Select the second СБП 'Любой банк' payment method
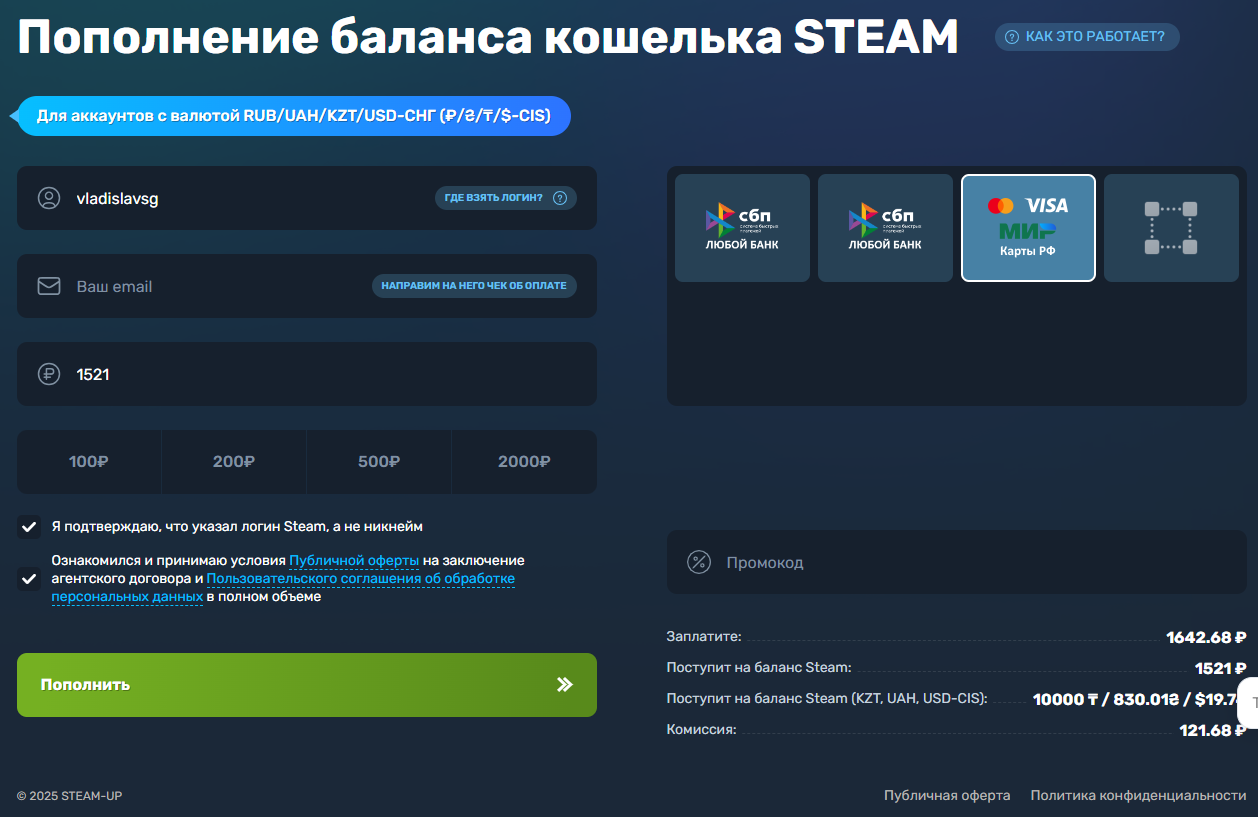The width and height of the screenshot is (1258, 817). [x=885, y=228]
